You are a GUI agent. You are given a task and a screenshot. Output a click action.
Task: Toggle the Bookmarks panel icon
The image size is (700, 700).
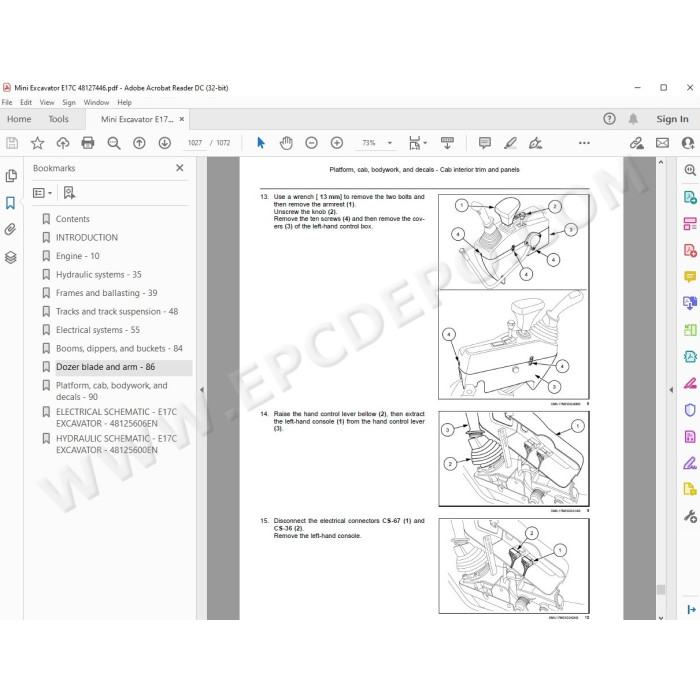(x=11, y=203)
